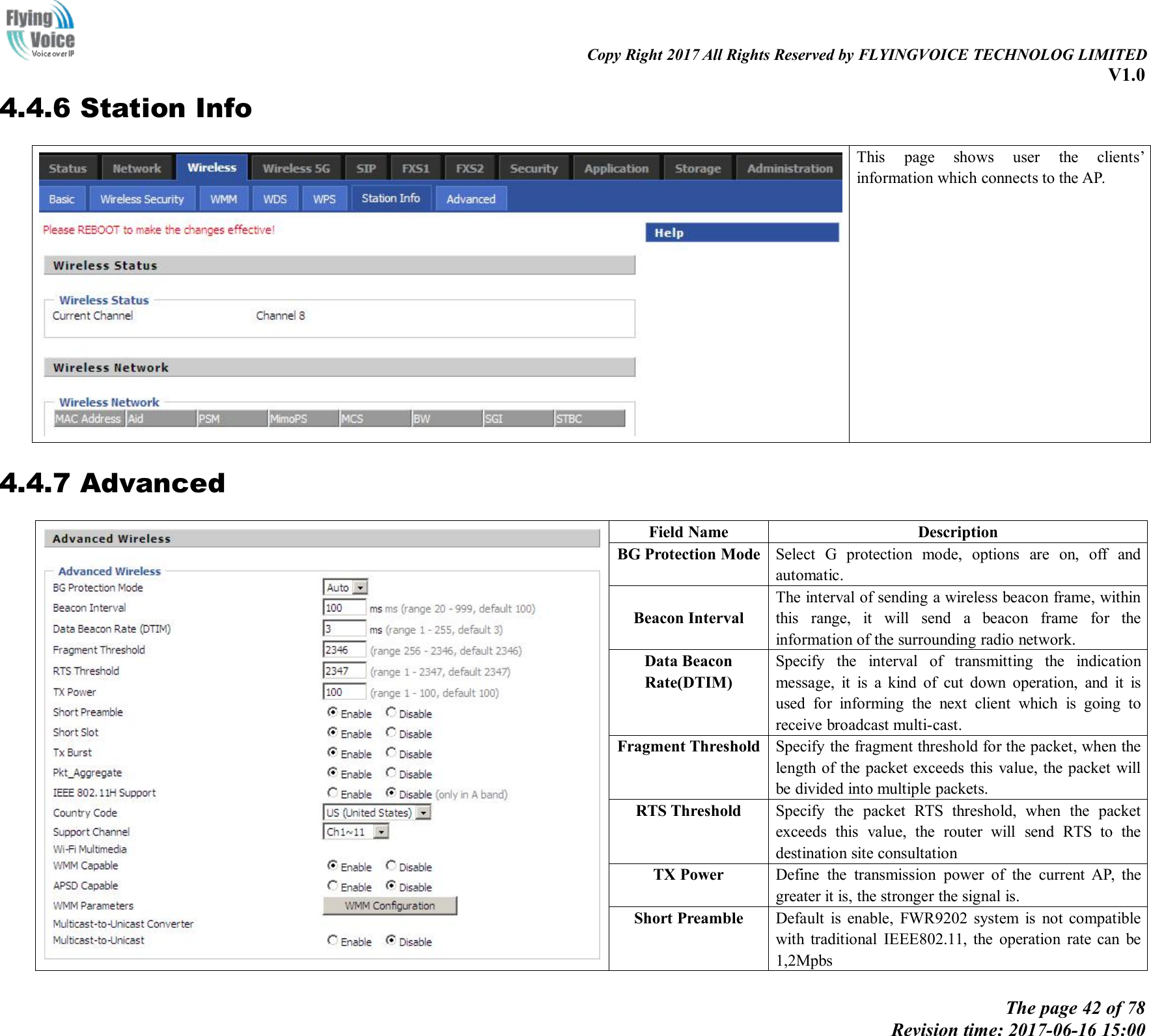This screenshot has height=1036, width=1151.
Task: Open the Security tab
Action: pyautogui.click(x=534, y=167)
